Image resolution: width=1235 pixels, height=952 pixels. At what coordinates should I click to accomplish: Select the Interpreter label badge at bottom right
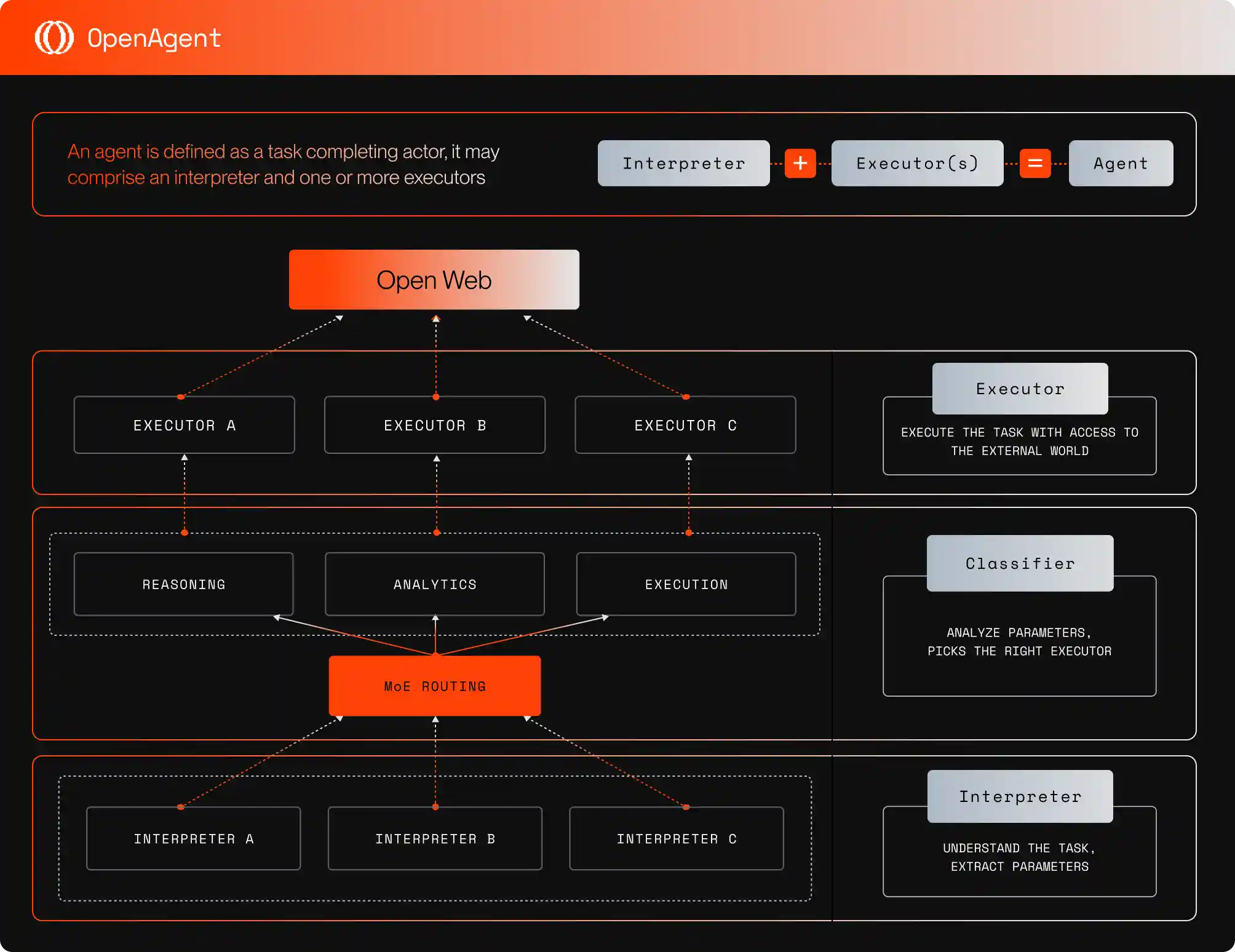(x=1019, y=796)
